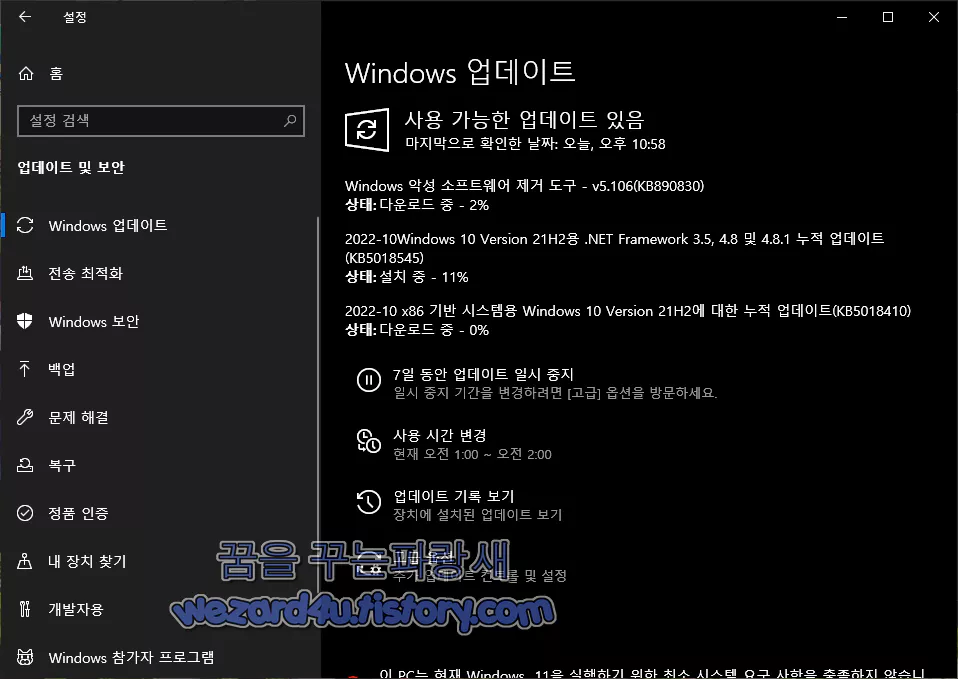Screen dimensions: 958x679
Task: Open Windows 참가자 프로그램 page
Action: [131, 658]
